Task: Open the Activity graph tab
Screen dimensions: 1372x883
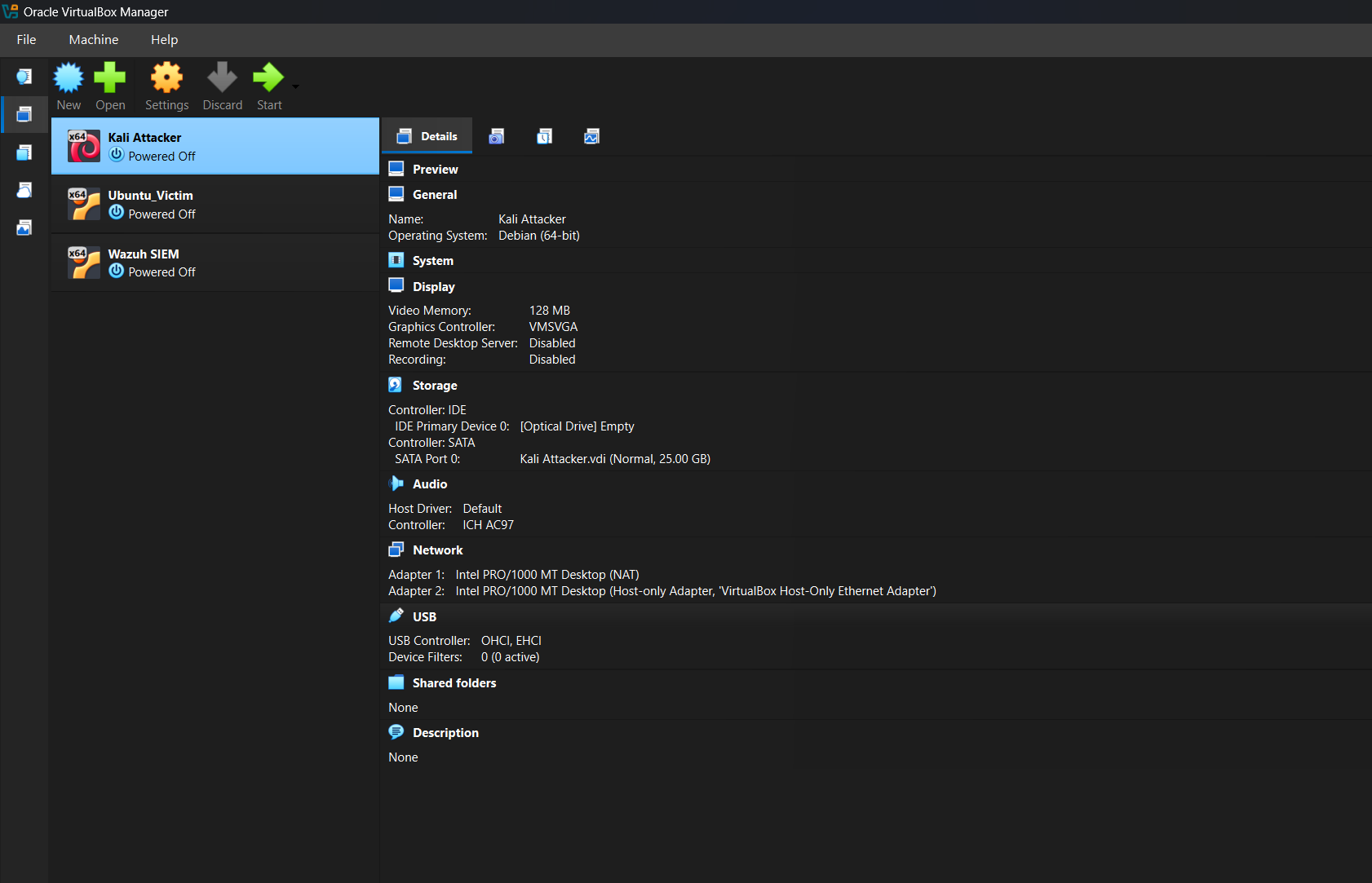Action: (592, 136)
